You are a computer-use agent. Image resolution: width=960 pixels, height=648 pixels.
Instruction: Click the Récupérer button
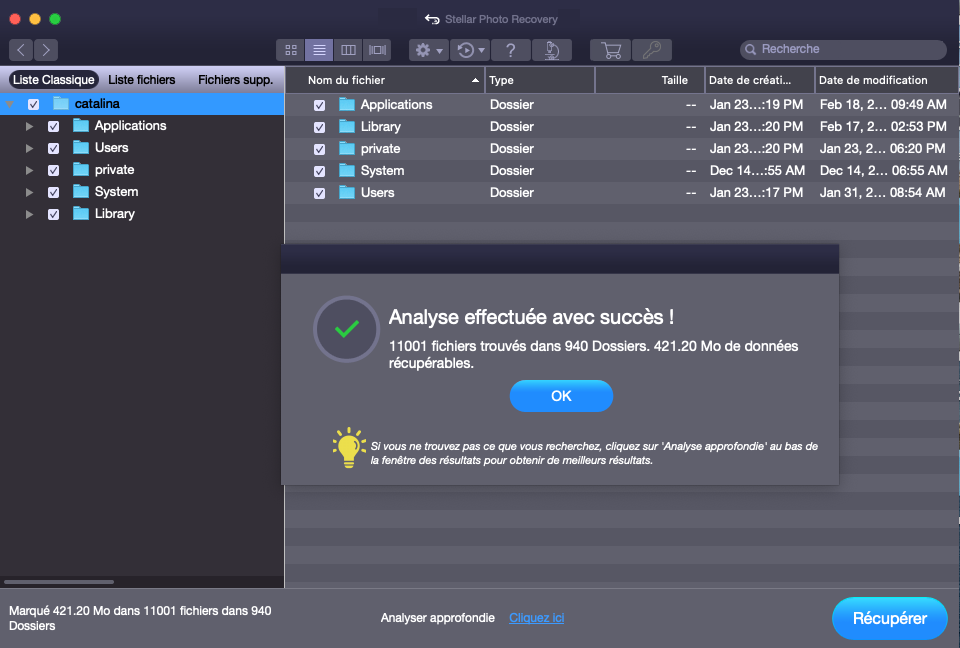tap(890, 618)
